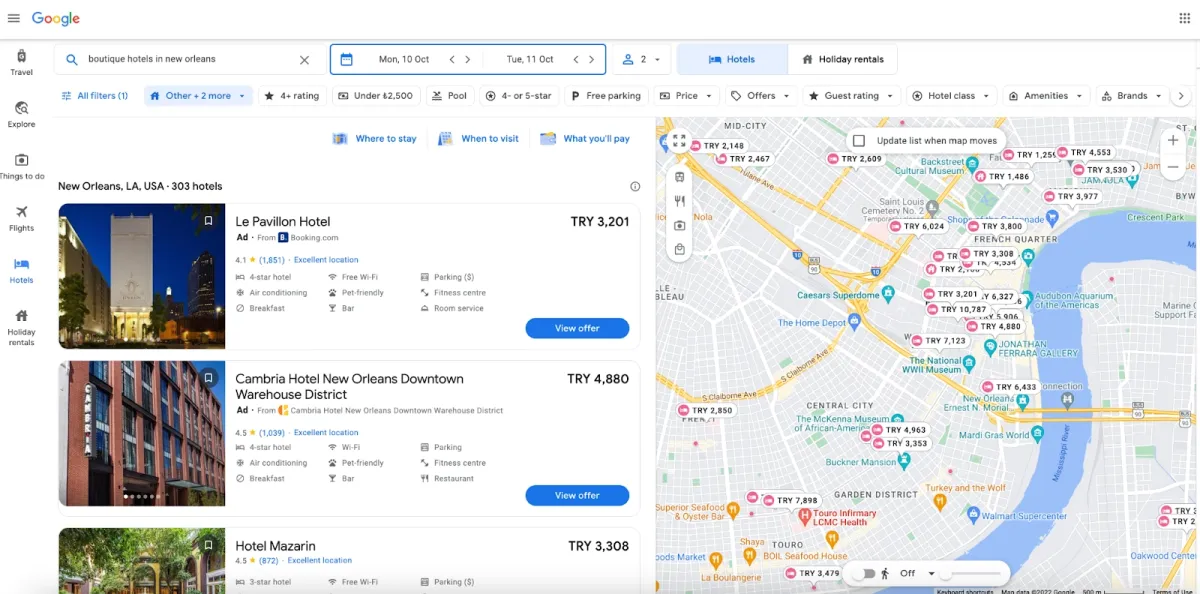Go to the Google homepage logo
Viewport: 1200px width, 594px height.
pyautogui.click(x=56, y=19)
